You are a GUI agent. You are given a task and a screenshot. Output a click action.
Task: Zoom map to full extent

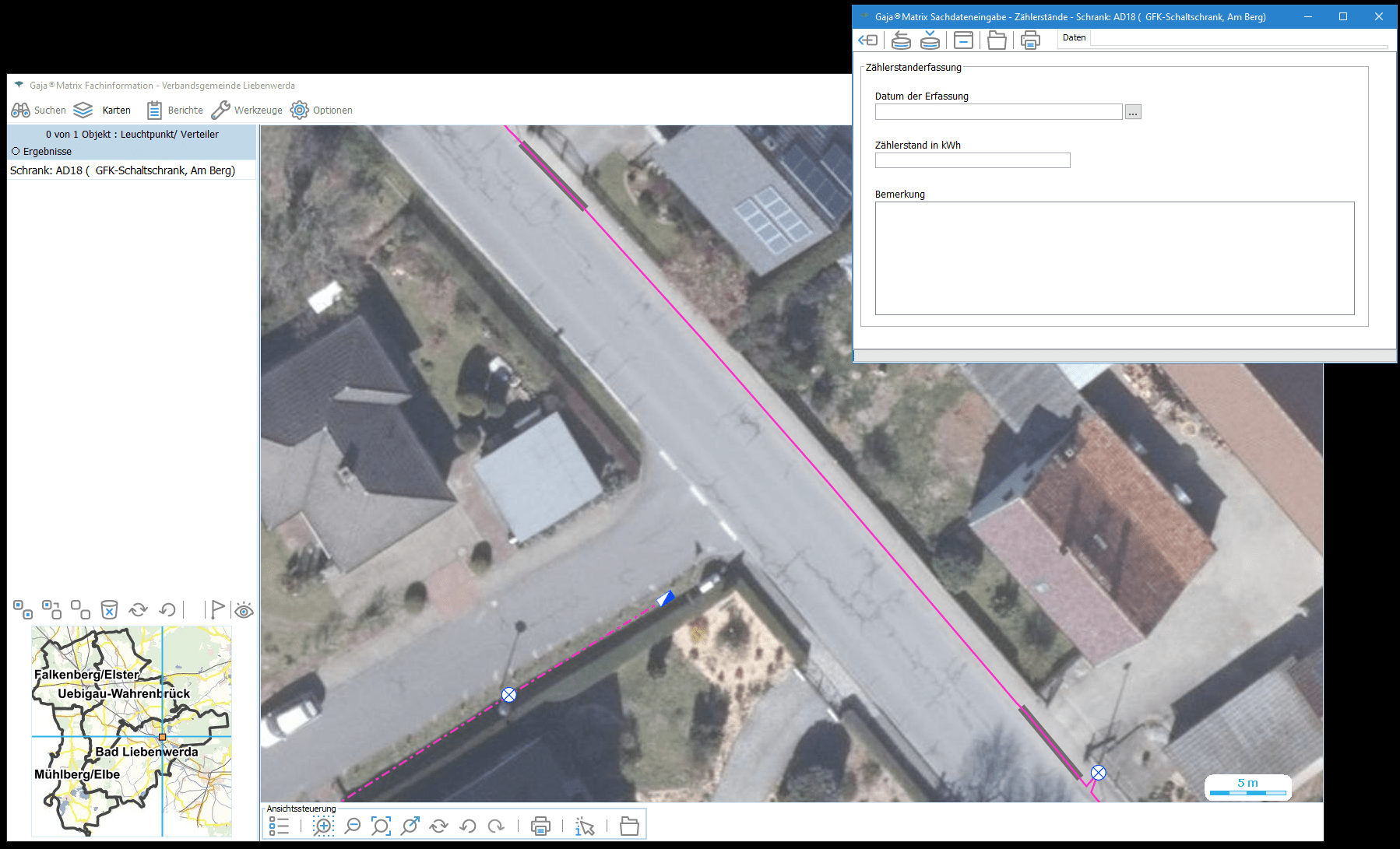click(381, 826)
